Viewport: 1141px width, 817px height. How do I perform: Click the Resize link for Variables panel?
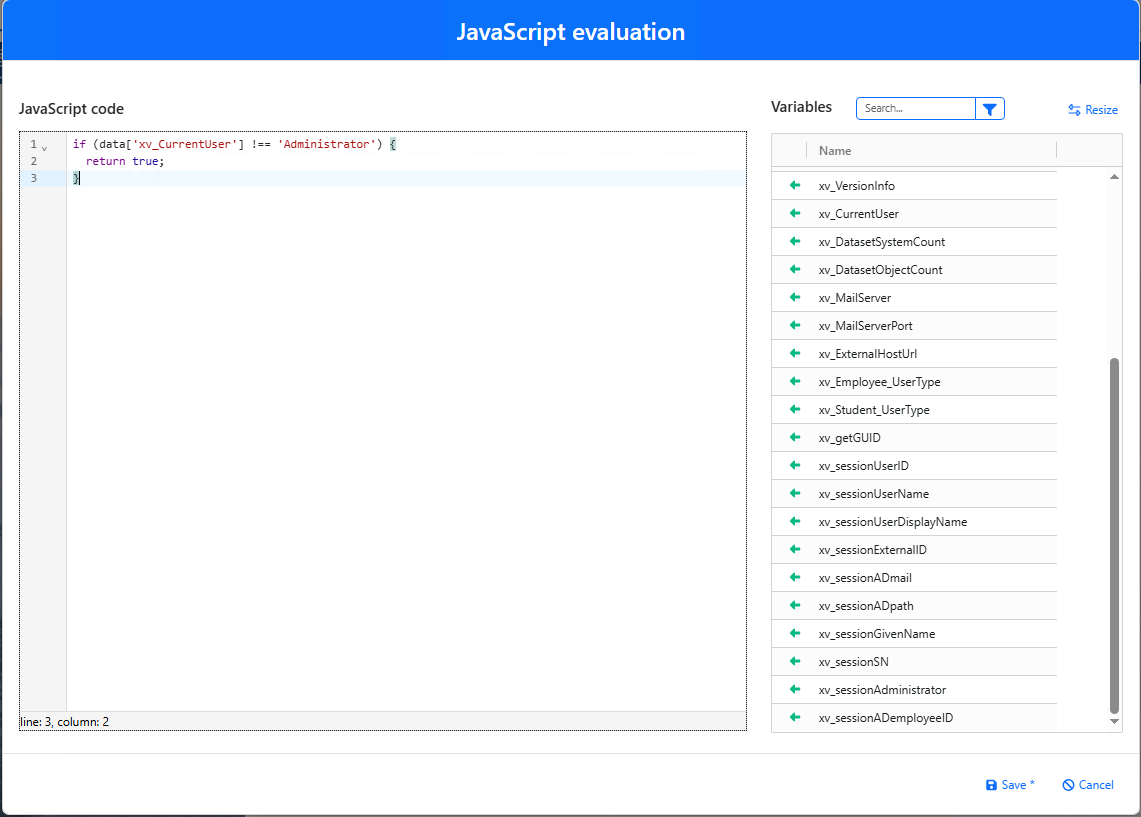pyautogui.click(x=1093, y=110)
